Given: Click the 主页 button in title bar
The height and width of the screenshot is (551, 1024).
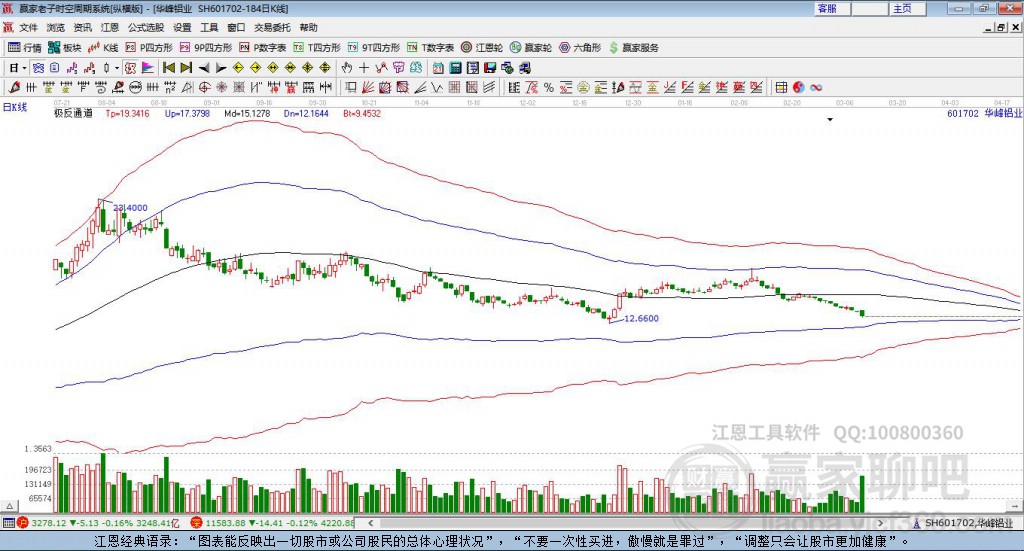Looking at the screenshot, I should coord(908,8).
